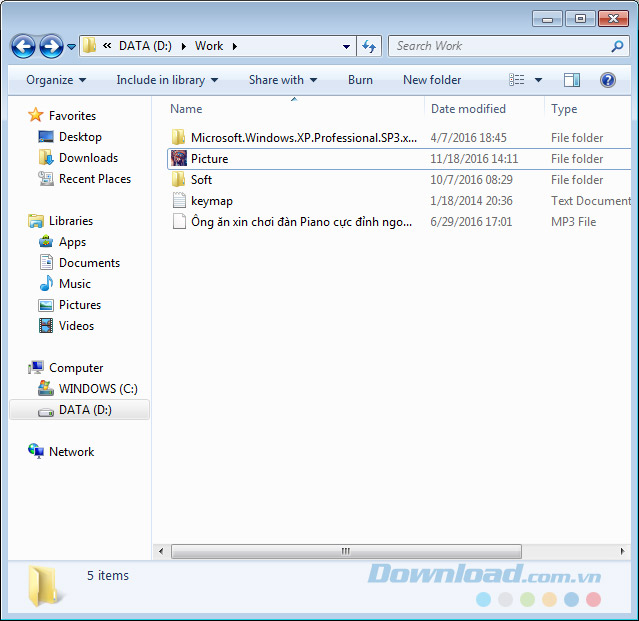
Task: Show hidden path levels chevron
Action: (x=107, y=46)
